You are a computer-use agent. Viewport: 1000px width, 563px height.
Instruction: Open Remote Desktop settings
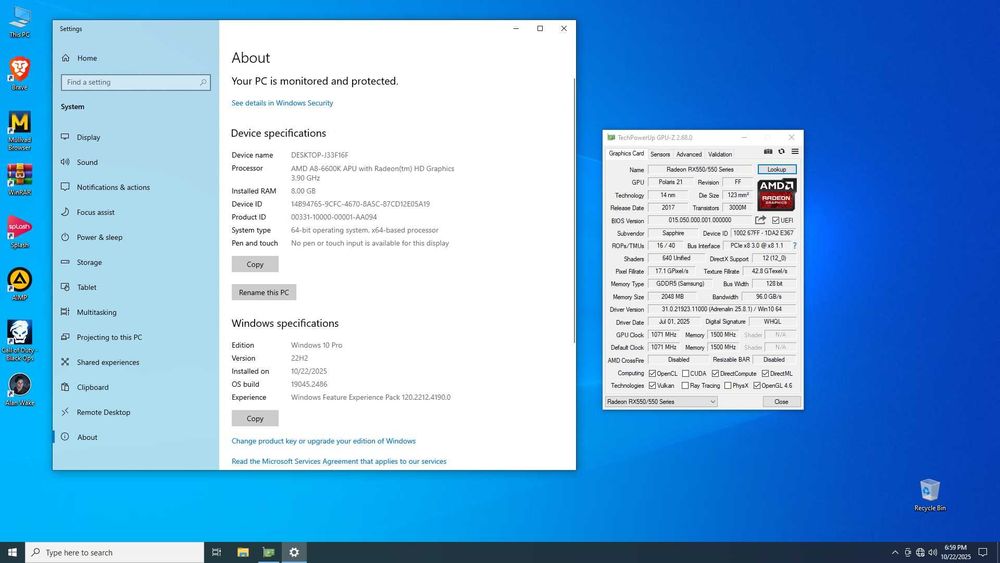[103, 413]
